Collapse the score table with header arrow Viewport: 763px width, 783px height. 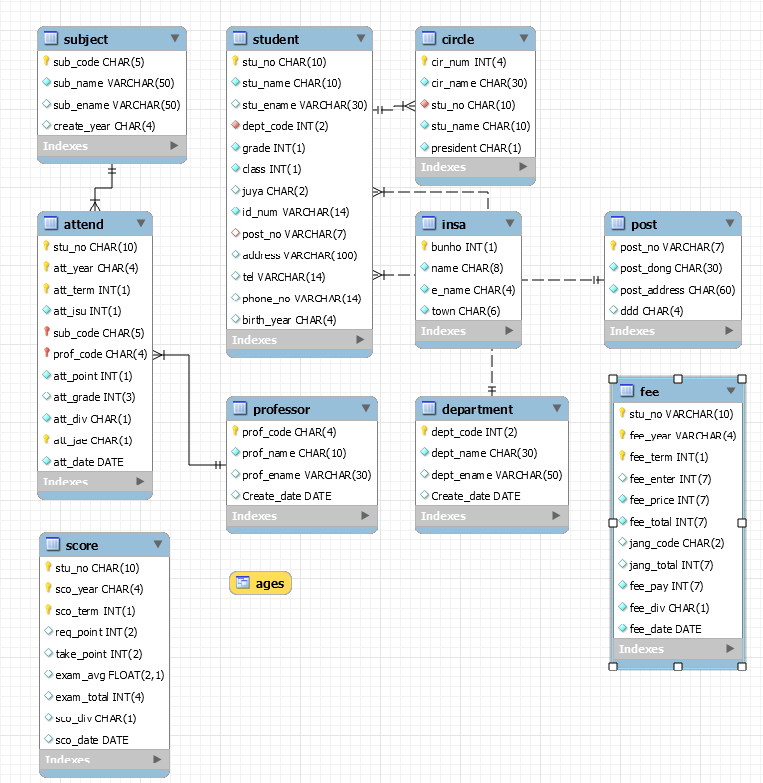point(158,544)
